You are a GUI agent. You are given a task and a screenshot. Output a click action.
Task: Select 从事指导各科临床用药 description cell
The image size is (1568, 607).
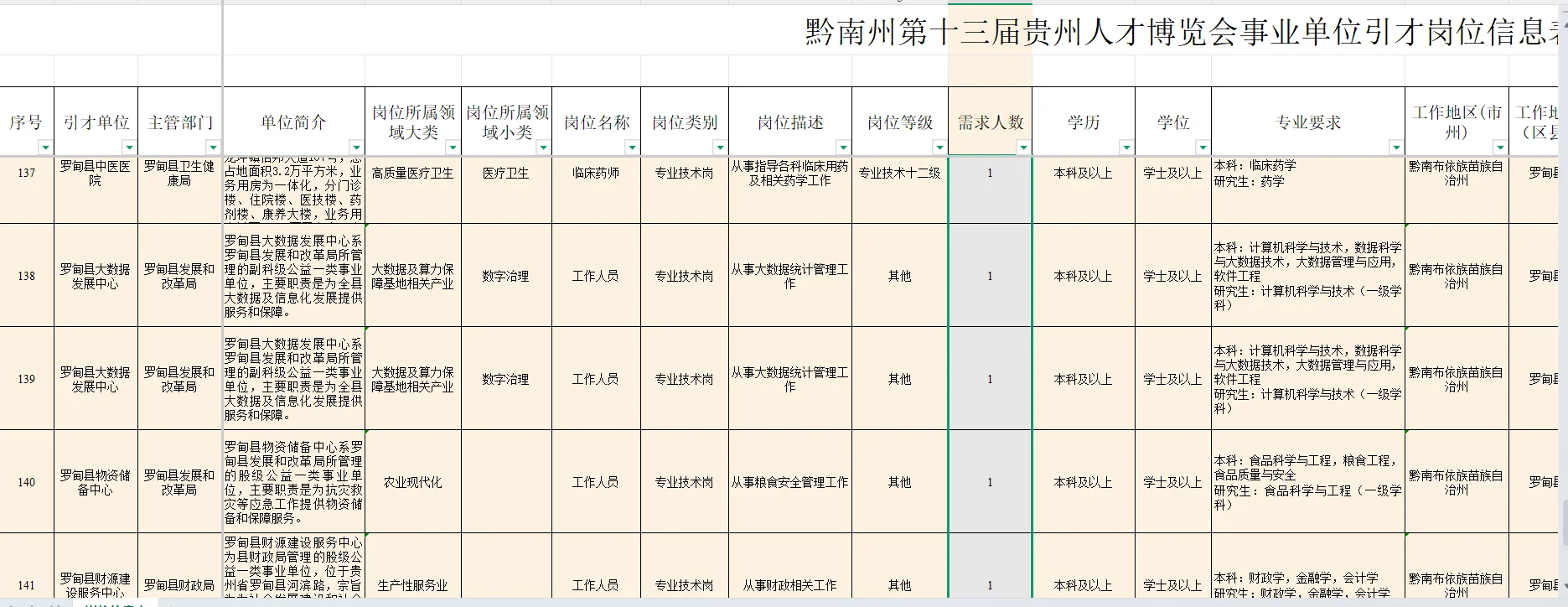coord(790,189)
